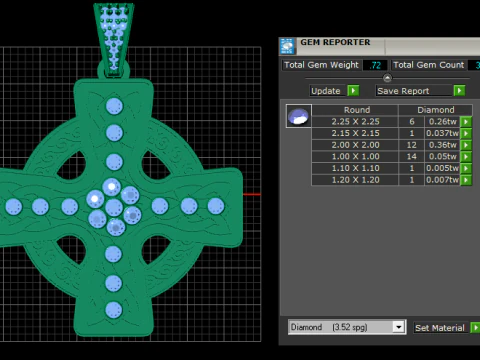Select the topmost gem on the cross
This screenshot has width=480, height=360.
click(x=114, y=106)
